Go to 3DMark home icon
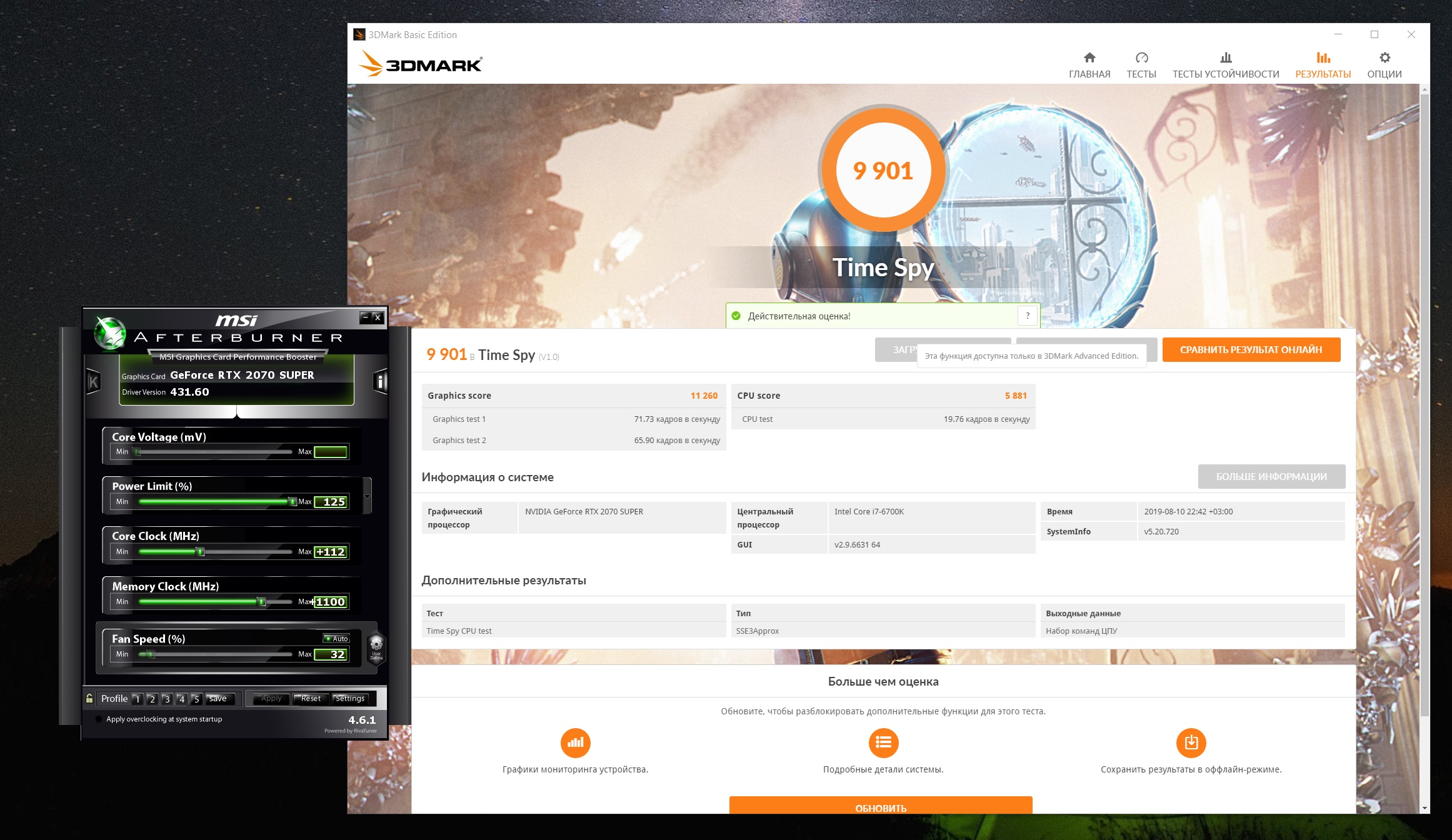The image size is (1452, 840). pos(1089,58)
